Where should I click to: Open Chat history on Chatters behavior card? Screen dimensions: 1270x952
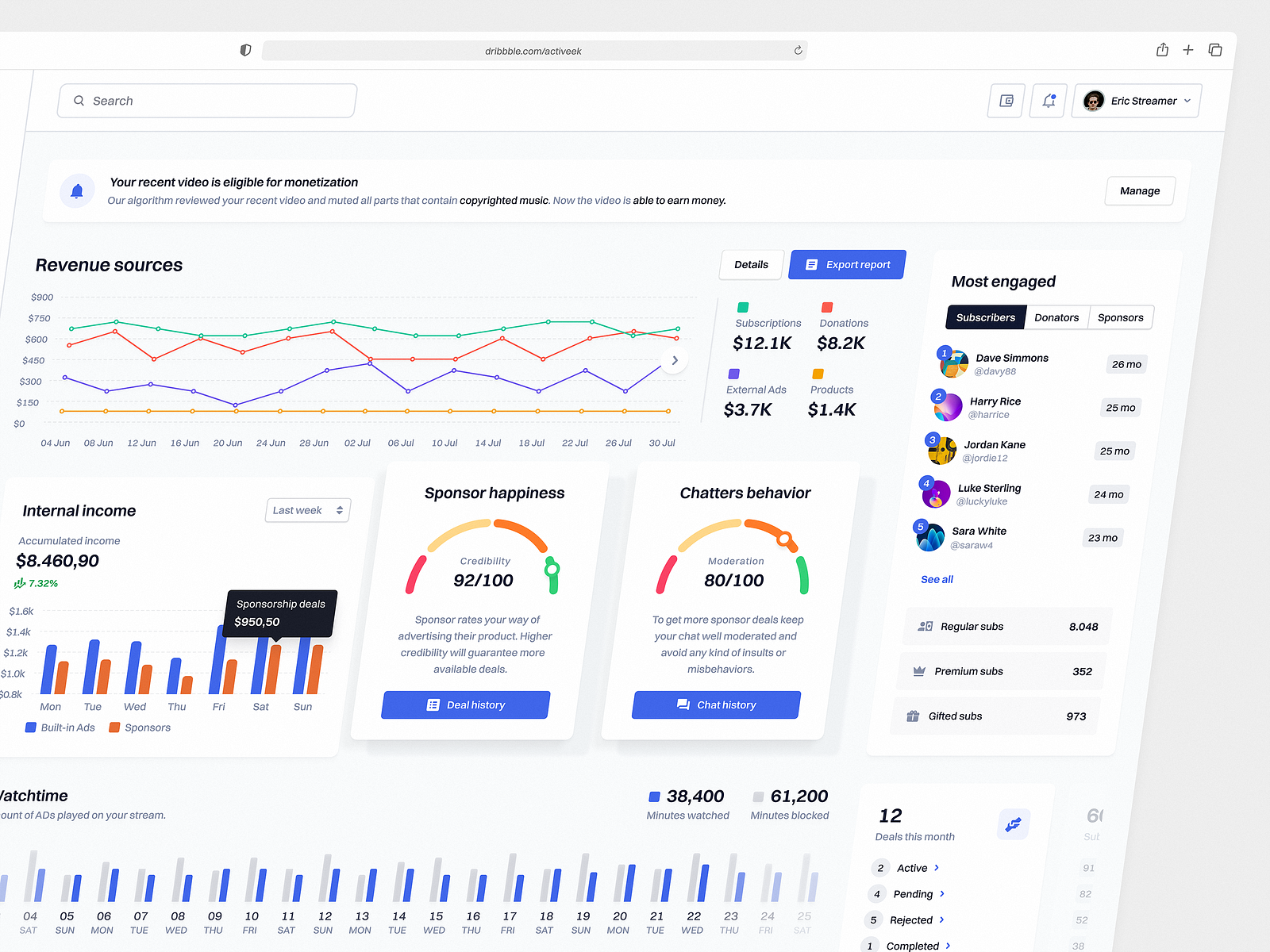715,704
